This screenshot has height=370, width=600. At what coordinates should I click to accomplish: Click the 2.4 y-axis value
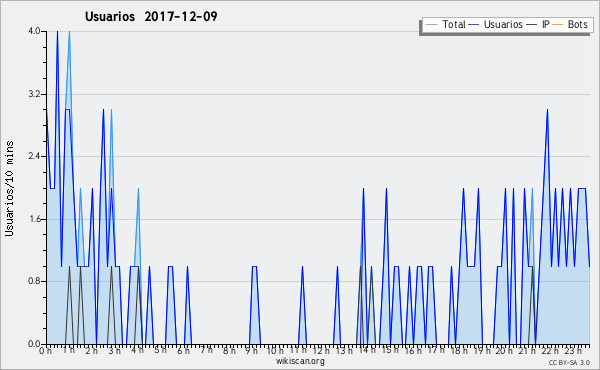(x=34, y=156)
